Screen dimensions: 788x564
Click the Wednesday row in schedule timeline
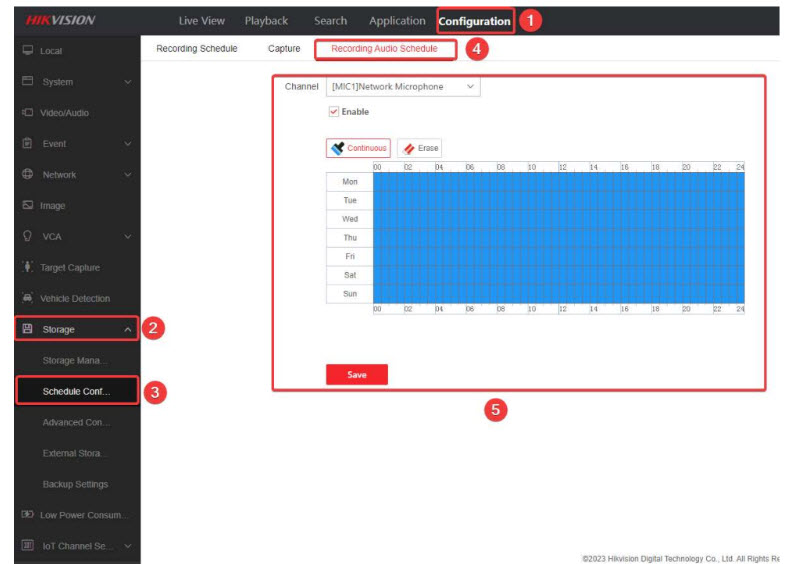tap(558, 219)
